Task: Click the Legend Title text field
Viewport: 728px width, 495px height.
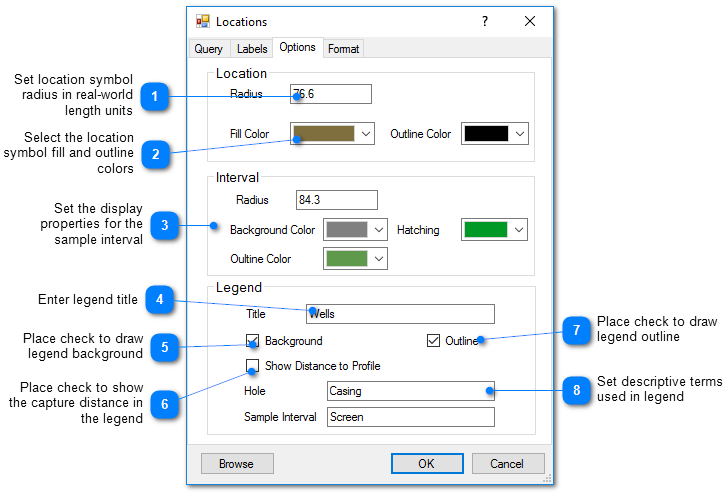Action: tap(400, 314)
